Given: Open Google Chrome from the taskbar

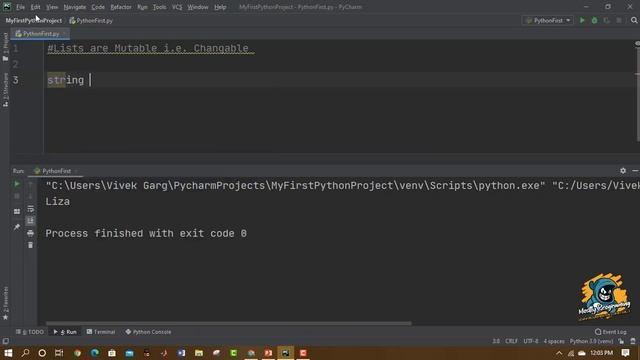Looking at the screenshot, I should pyautogui.click(x=77, y=353).
